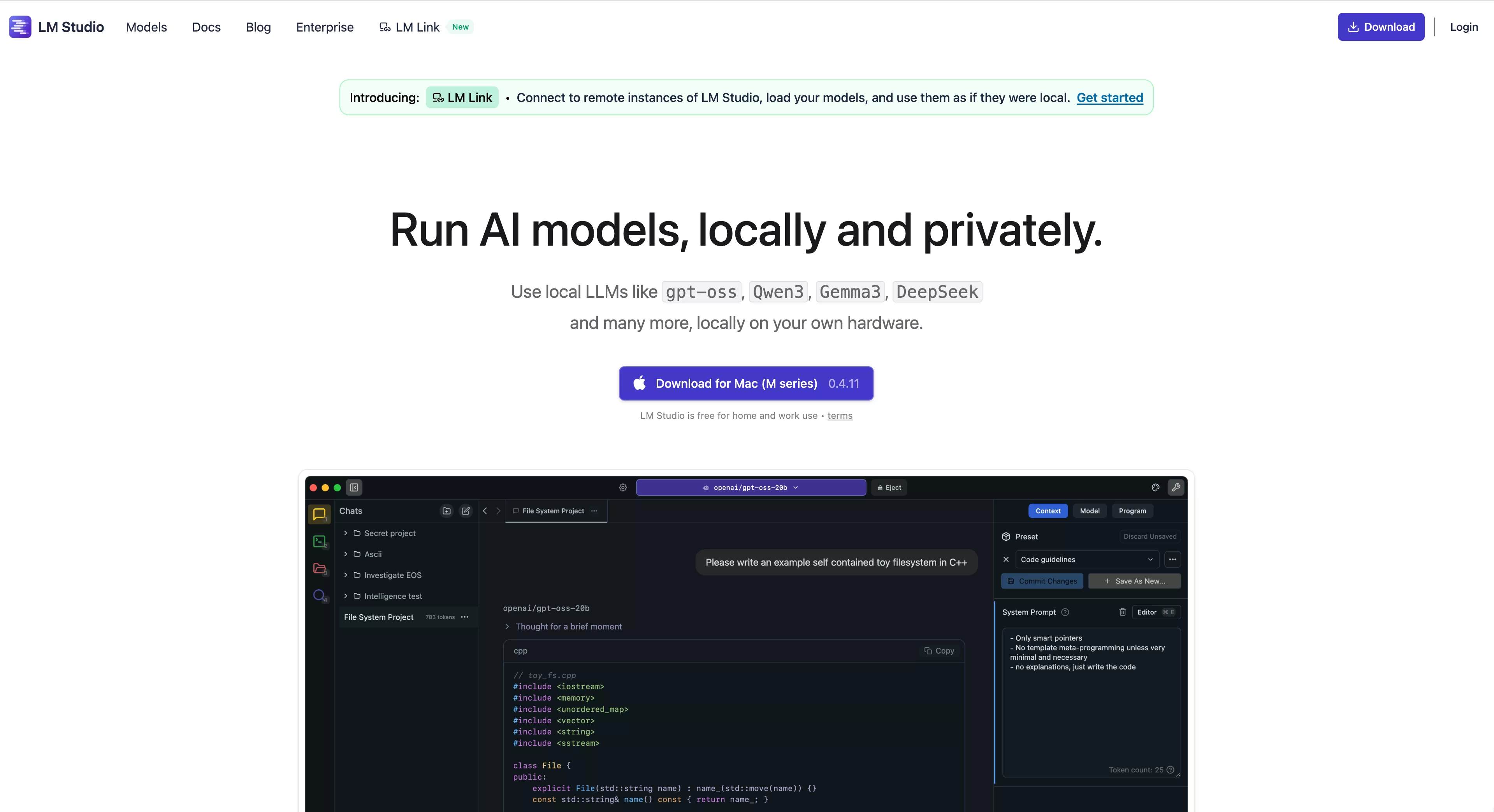Image resolution: width=1494 pixels, height=812 pixels.
Task: Open File System Project sidebar ellipsis menu
Action: (464, 617)
